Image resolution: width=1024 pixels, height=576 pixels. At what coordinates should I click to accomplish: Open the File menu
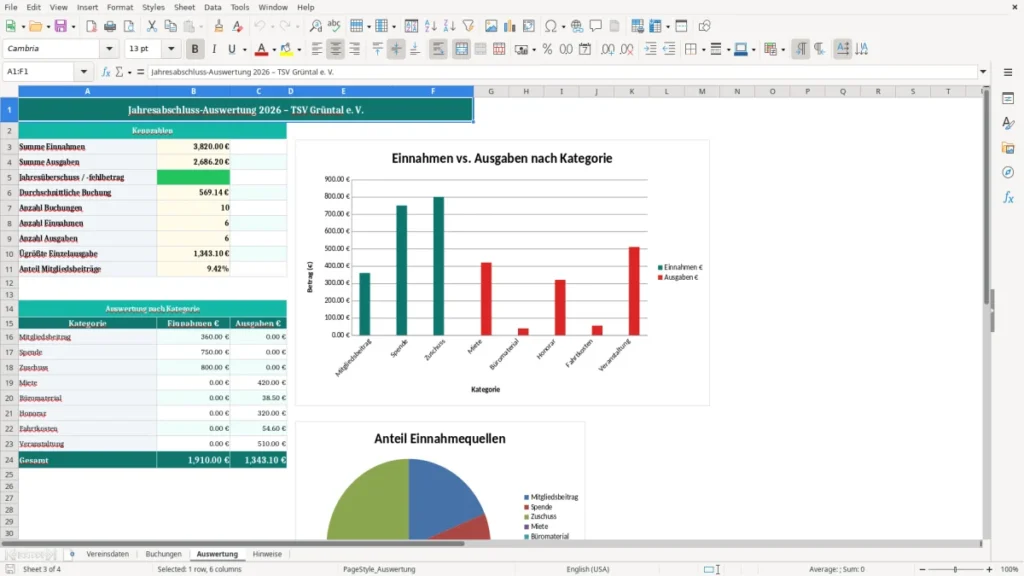tap(11, 7)
